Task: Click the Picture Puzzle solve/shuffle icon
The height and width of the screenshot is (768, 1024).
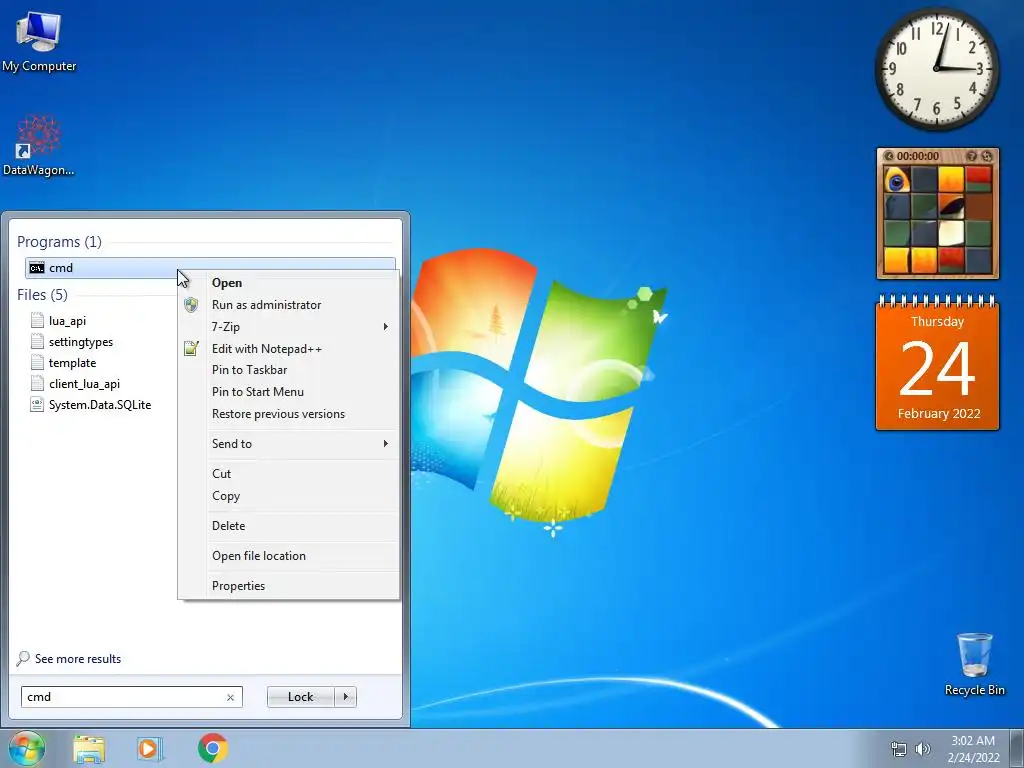Action: 987,156
